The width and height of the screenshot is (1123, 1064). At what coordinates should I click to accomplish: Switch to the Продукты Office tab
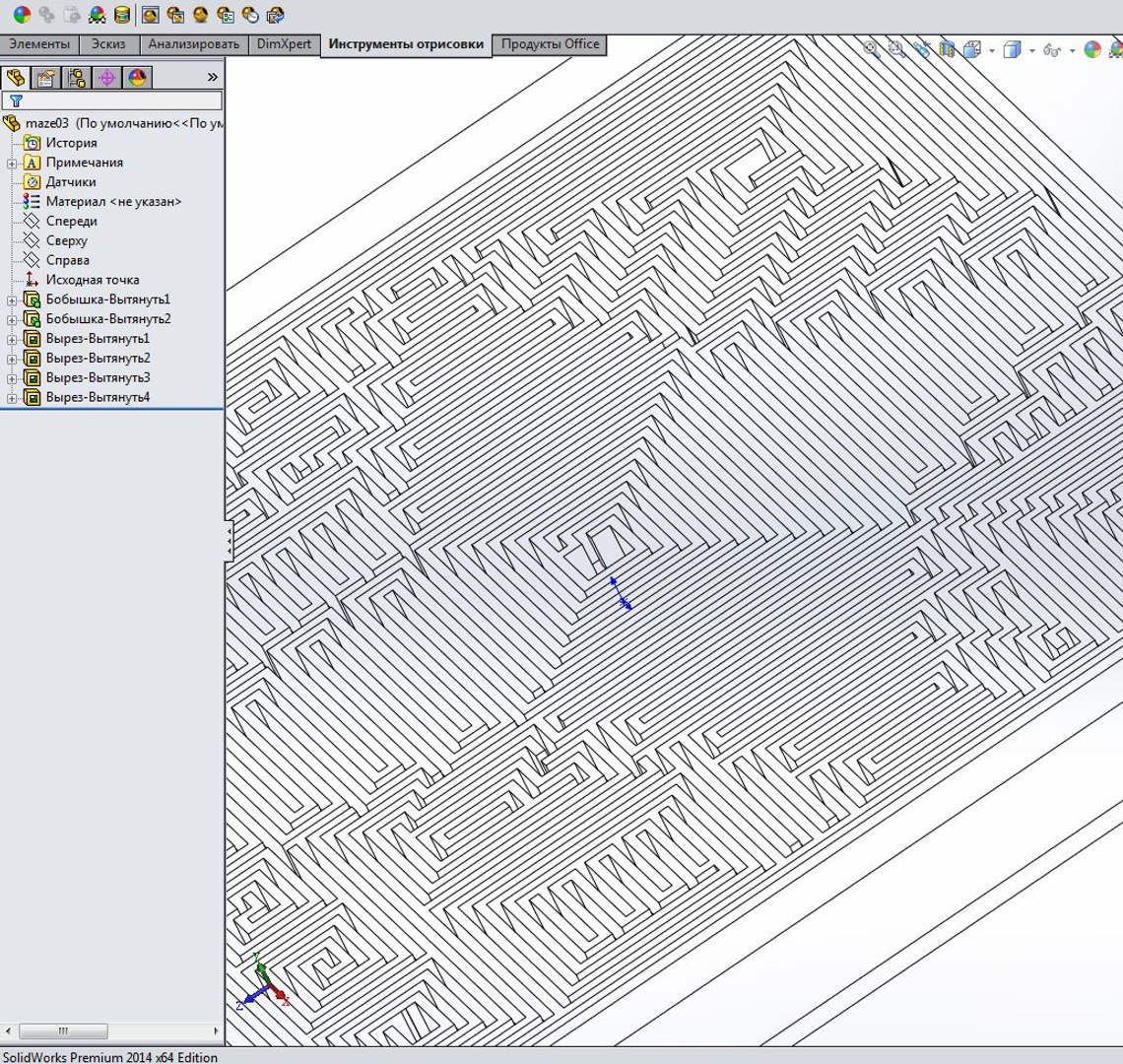click(550, 44)
